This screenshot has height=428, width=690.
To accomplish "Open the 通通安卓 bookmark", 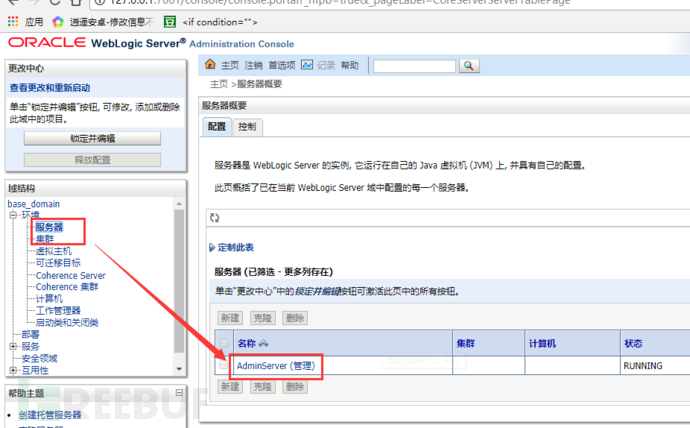I will click(103, 22).
